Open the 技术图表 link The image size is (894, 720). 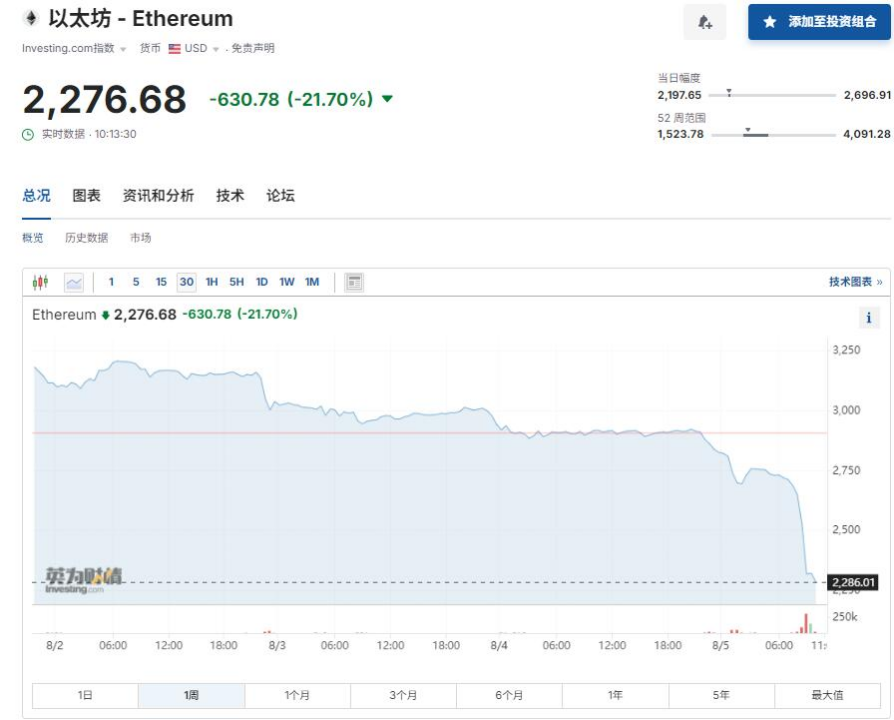point(855,282)
